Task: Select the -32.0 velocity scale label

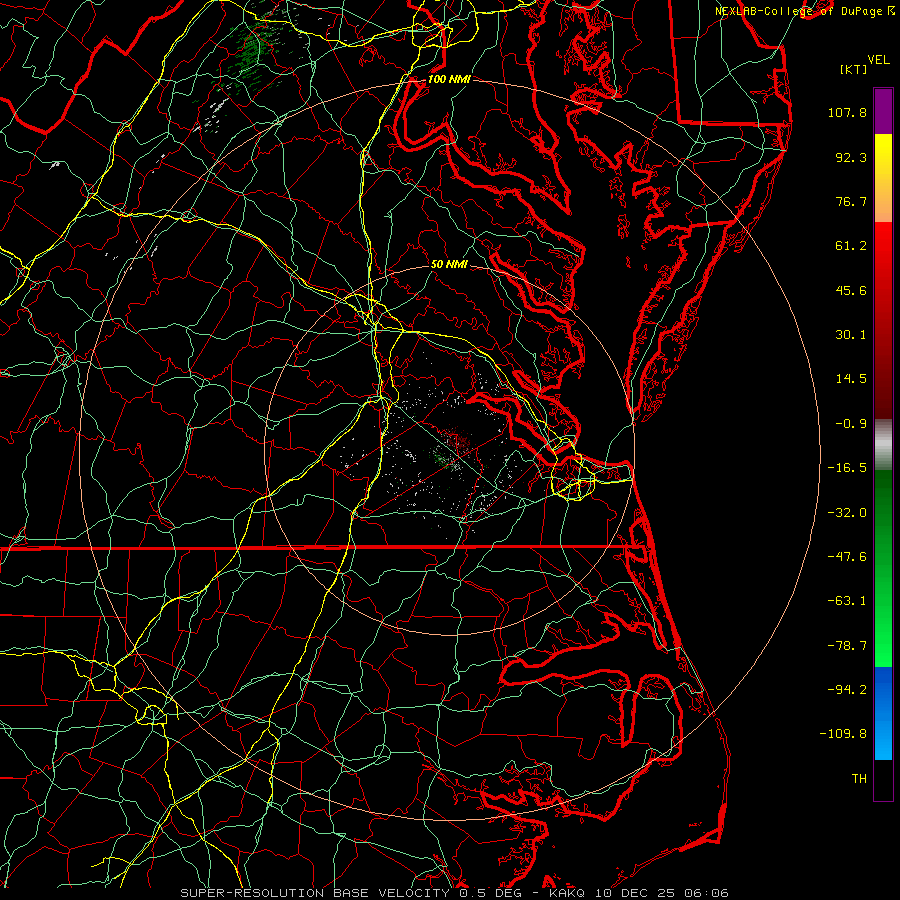Action: click(847, 513)
